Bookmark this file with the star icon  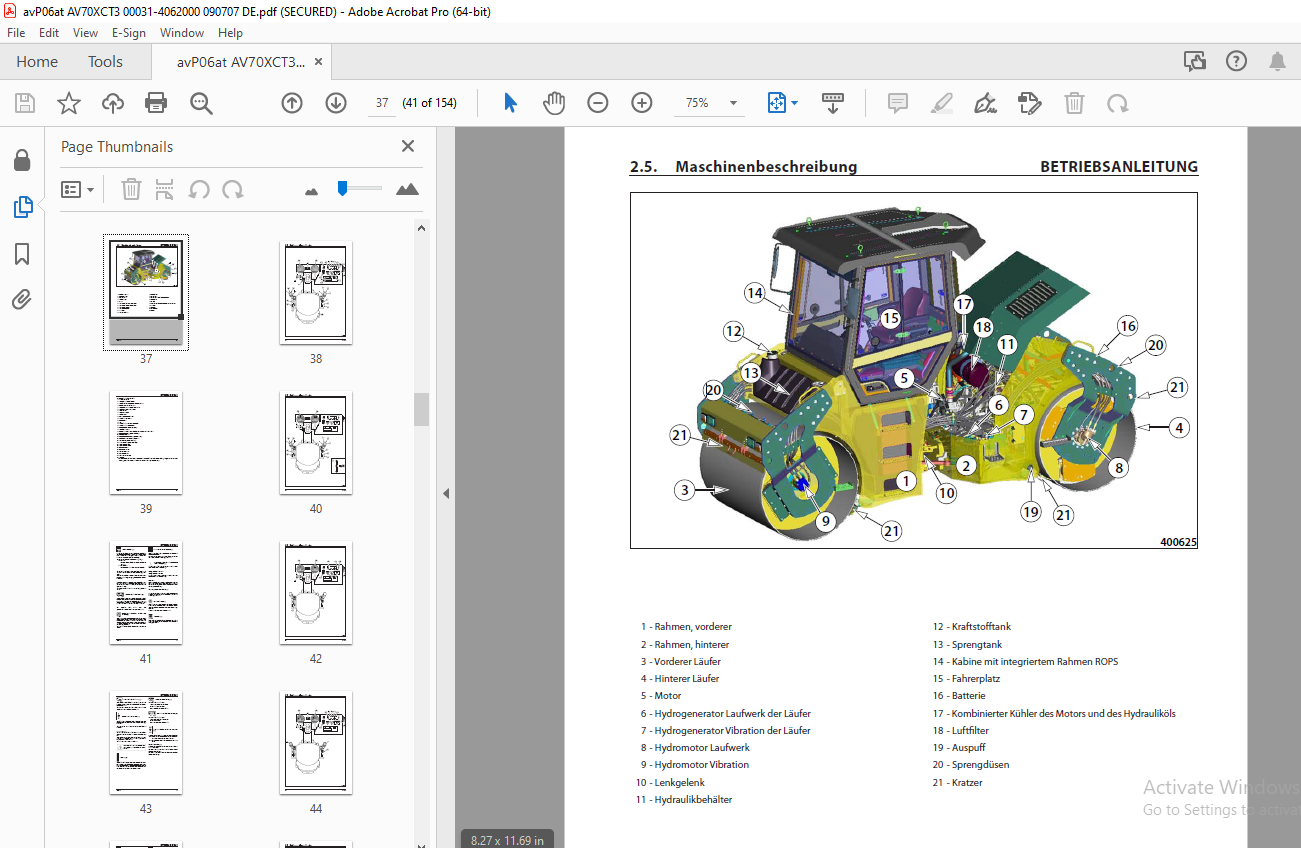(x=68, y=103)
